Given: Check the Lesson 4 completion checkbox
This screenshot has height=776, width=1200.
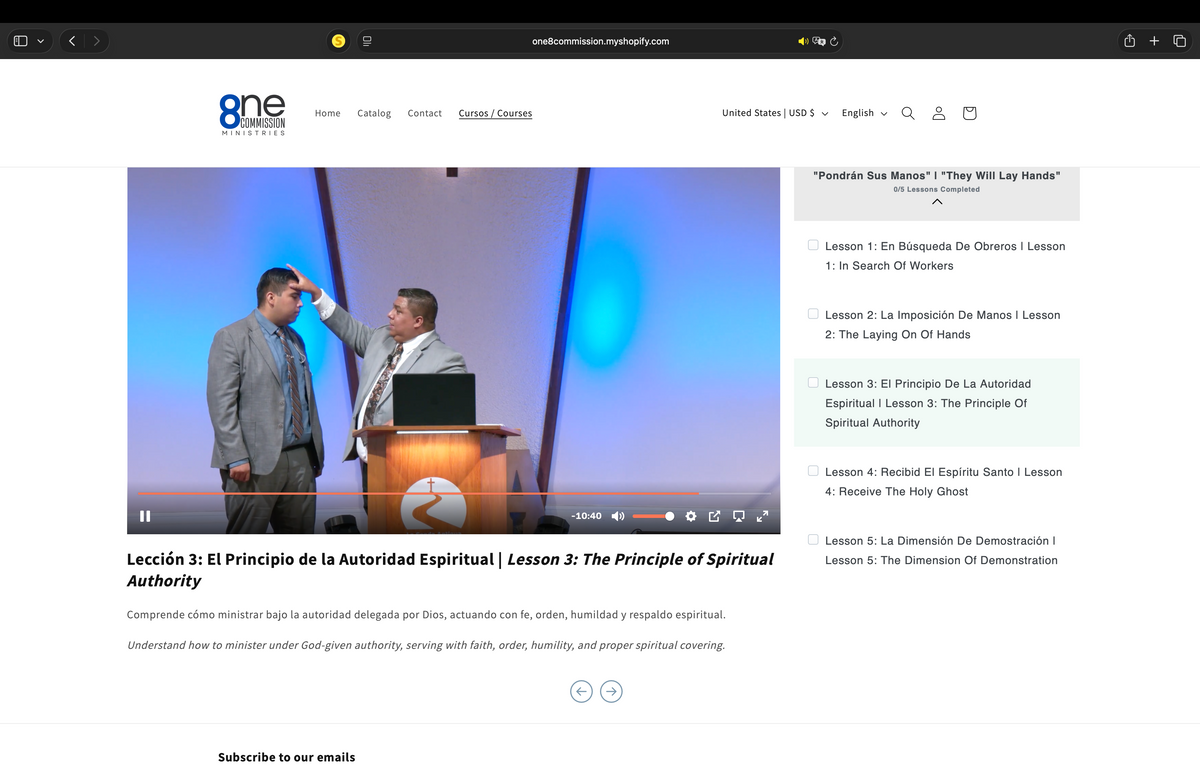Looking at the screenshot, I should coord(813,471).
